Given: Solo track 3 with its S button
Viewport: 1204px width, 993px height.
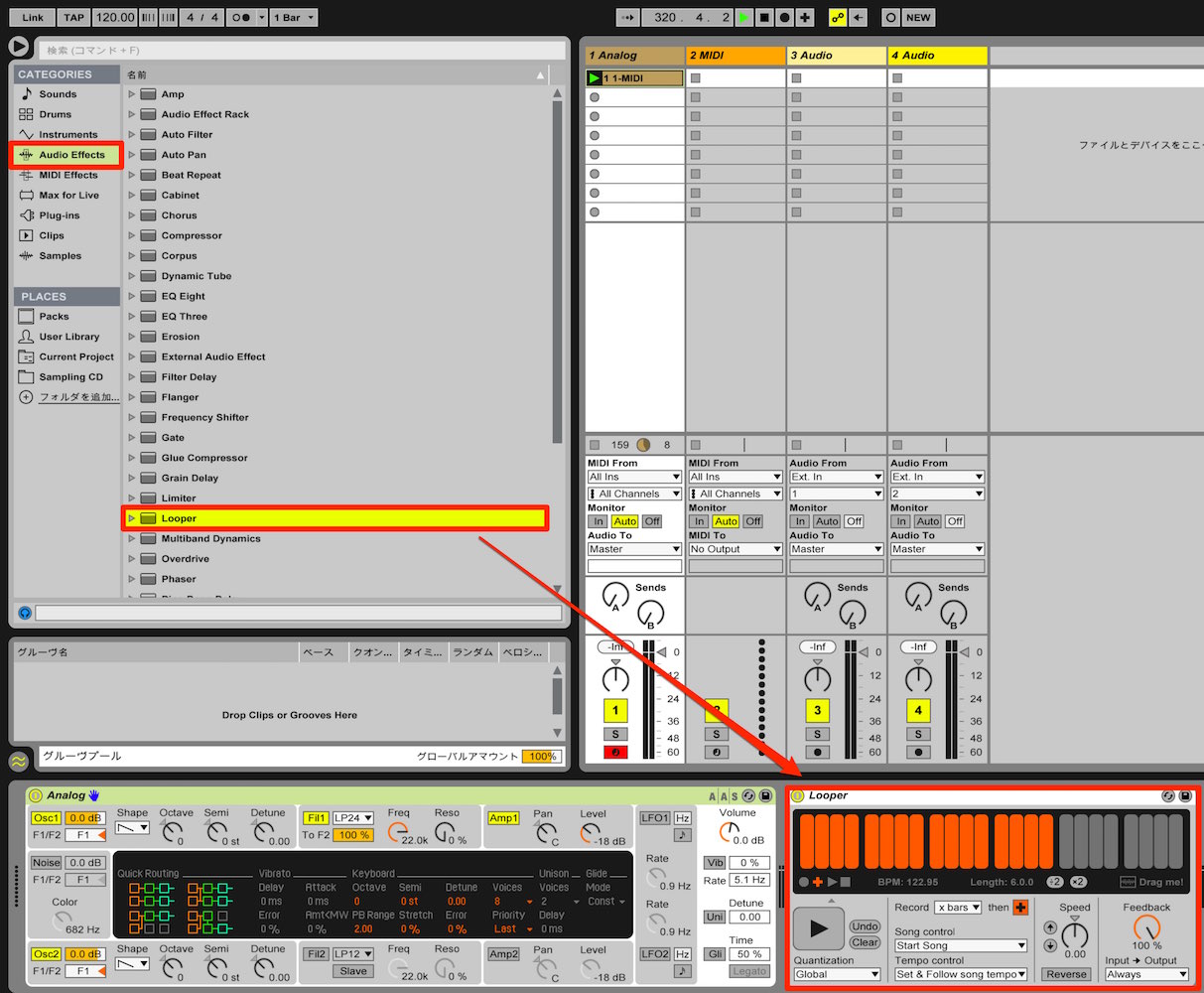Looking at the screenshot, I should [x=817, y=735].
